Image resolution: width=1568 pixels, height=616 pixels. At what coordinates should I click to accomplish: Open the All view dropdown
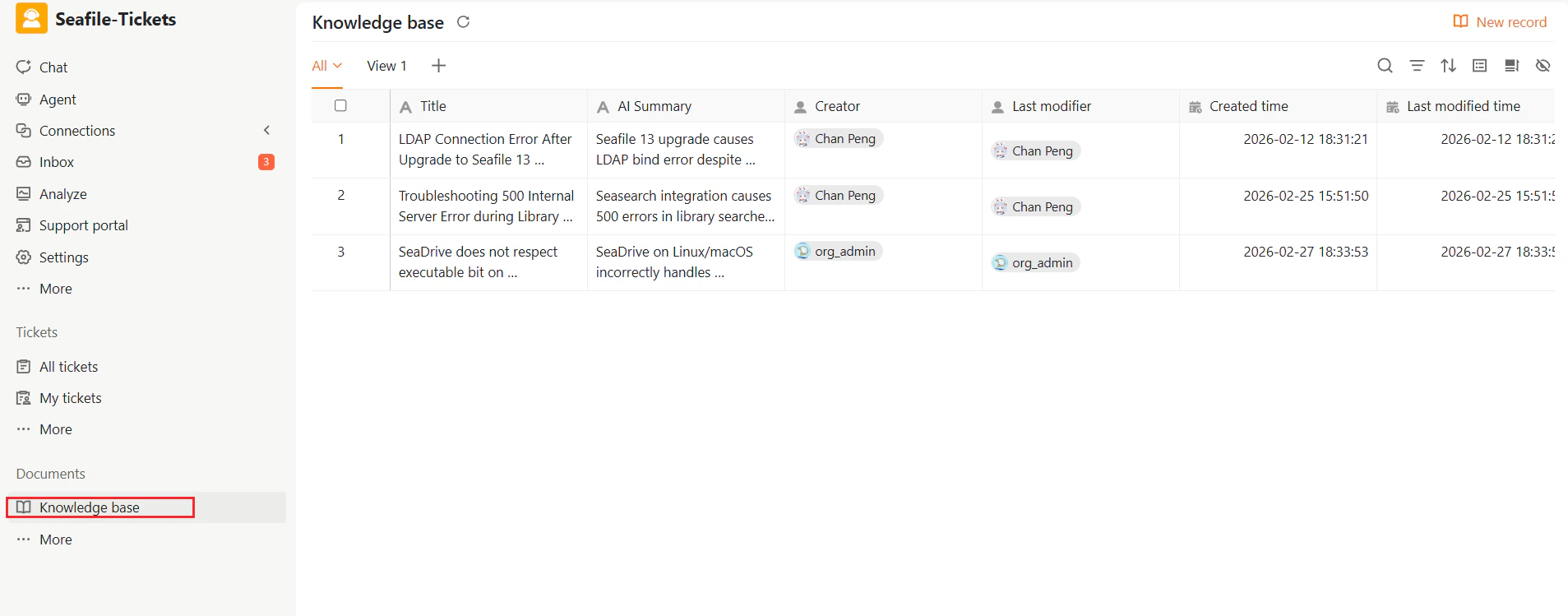click(326, 66)
